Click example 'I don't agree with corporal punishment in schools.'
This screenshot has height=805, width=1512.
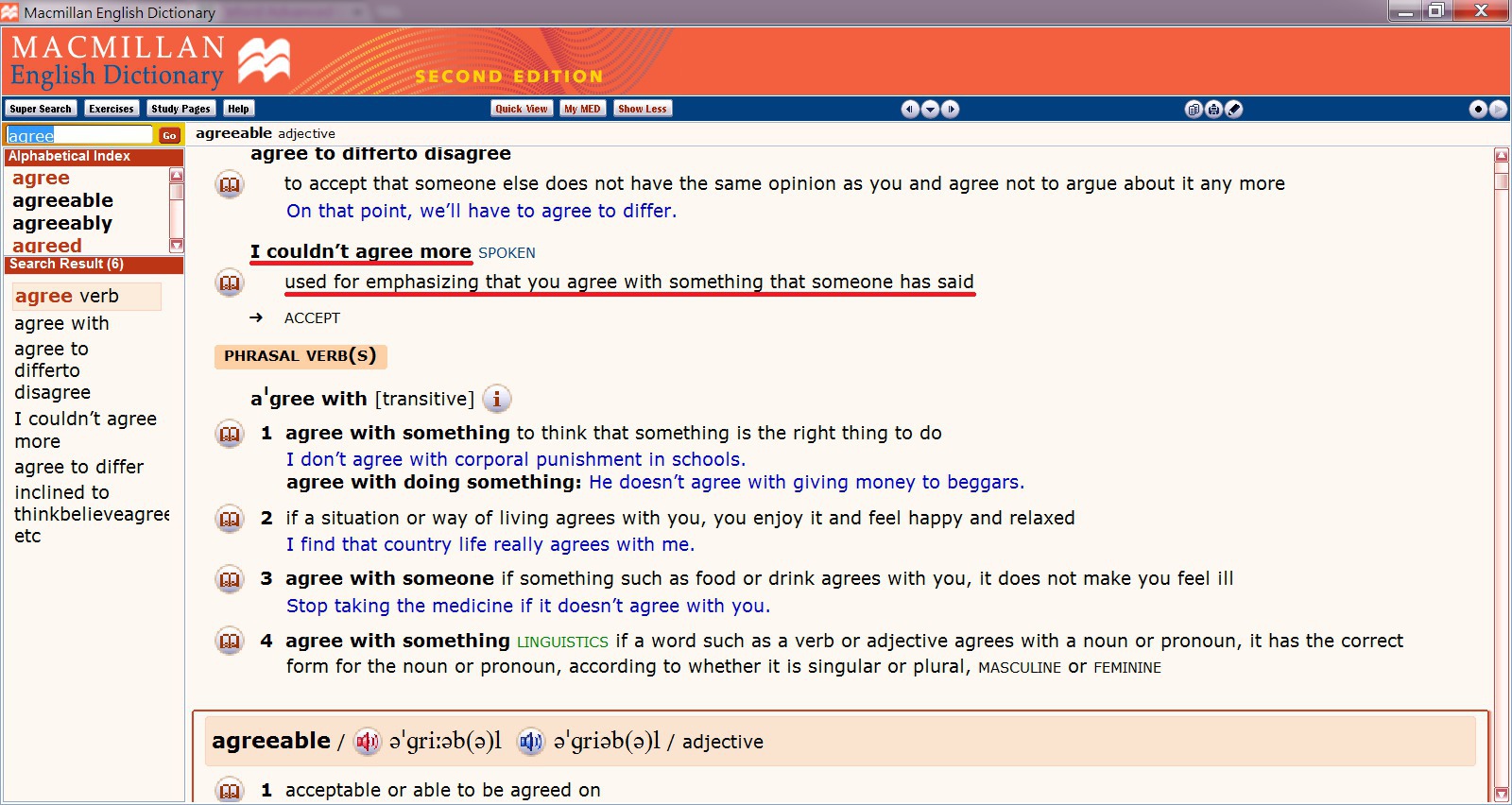pyautogui.click(x=516, y=459)
